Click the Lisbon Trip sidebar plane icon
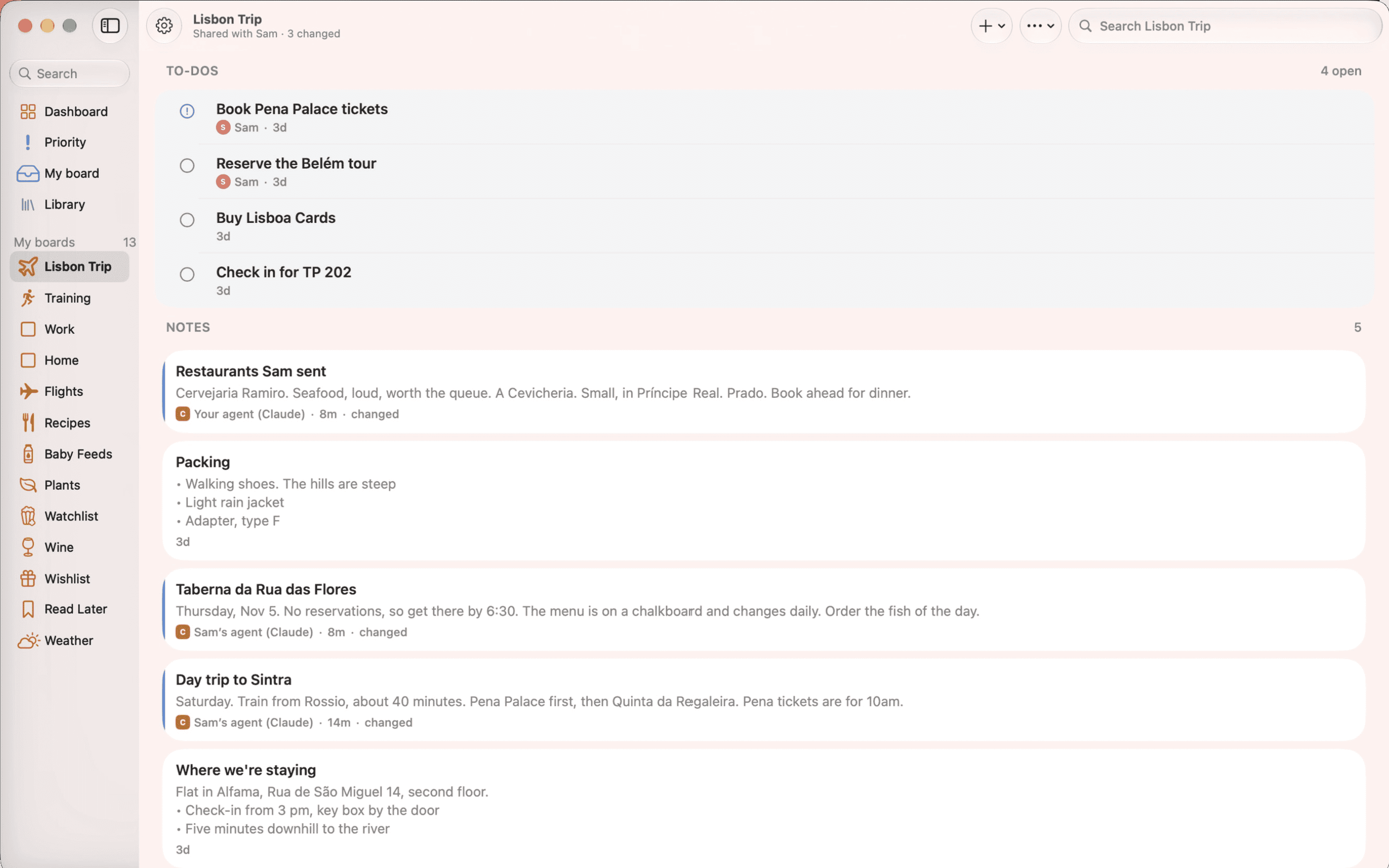The image size is (1389, 868). 28,267
